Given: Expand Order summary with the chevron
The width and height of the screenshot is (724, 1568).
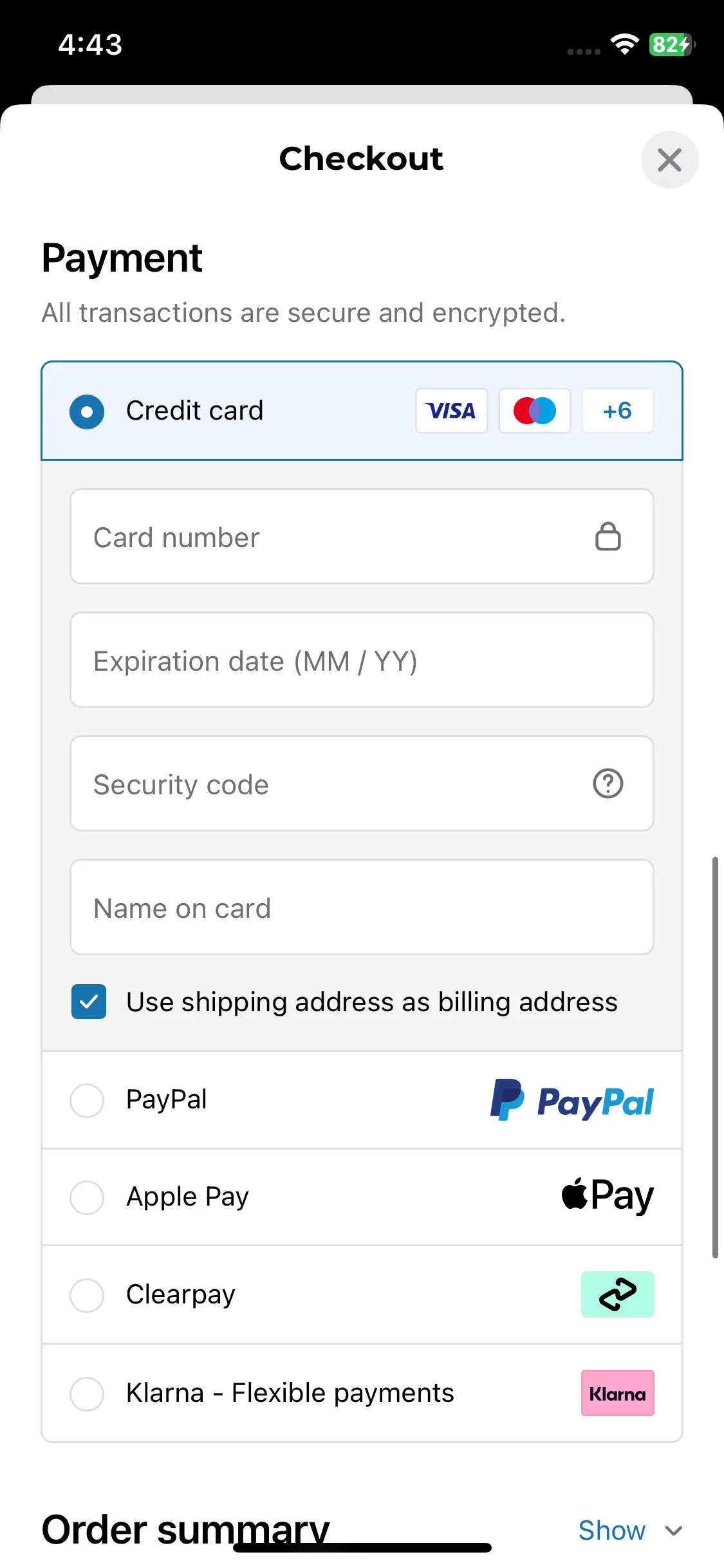Looking at the screenshot, I should click(x=674, y=1531).
